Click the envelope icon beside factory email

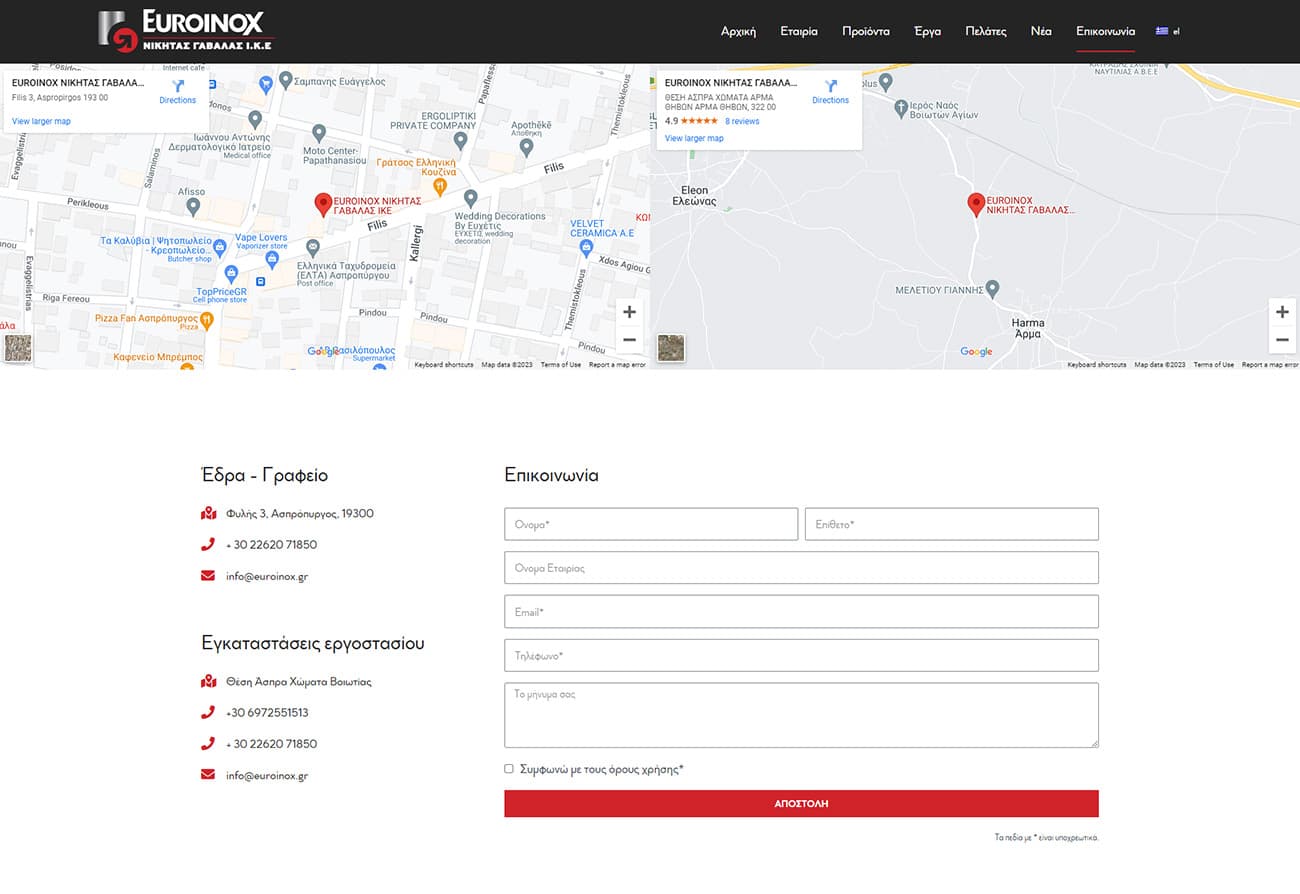coord(208,775)
